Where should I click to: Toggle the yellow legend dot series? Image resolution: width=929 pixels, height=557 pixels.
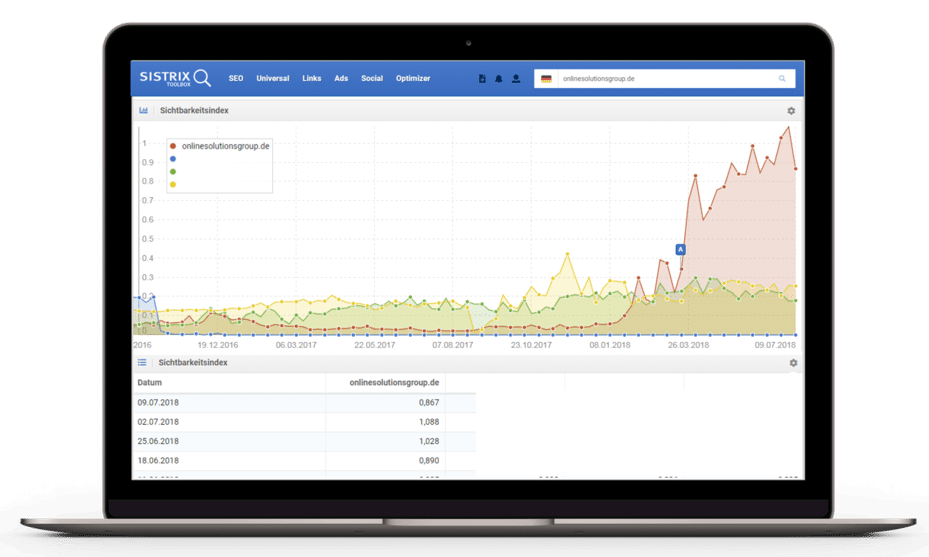pyautogui.click(x=173, y=184)
